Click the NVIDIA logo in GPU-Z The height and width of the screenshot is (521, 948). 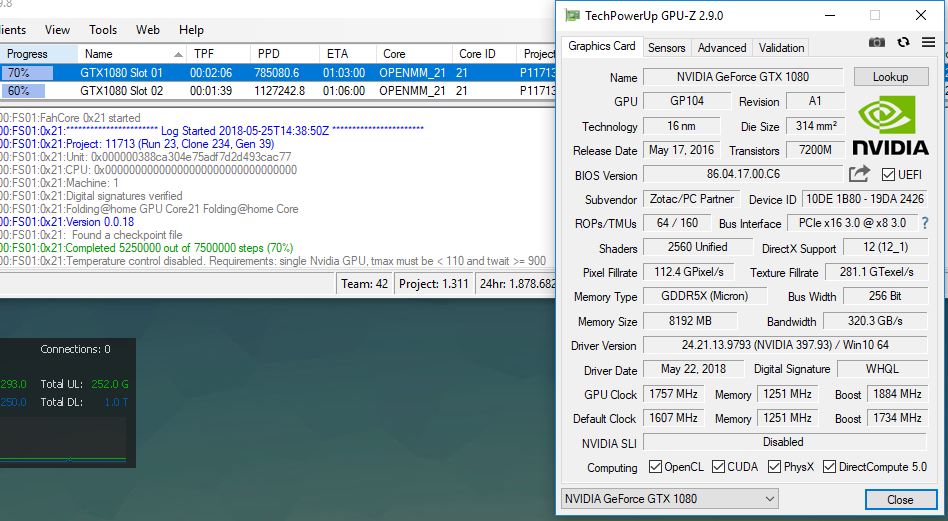(x=891, y=126)
